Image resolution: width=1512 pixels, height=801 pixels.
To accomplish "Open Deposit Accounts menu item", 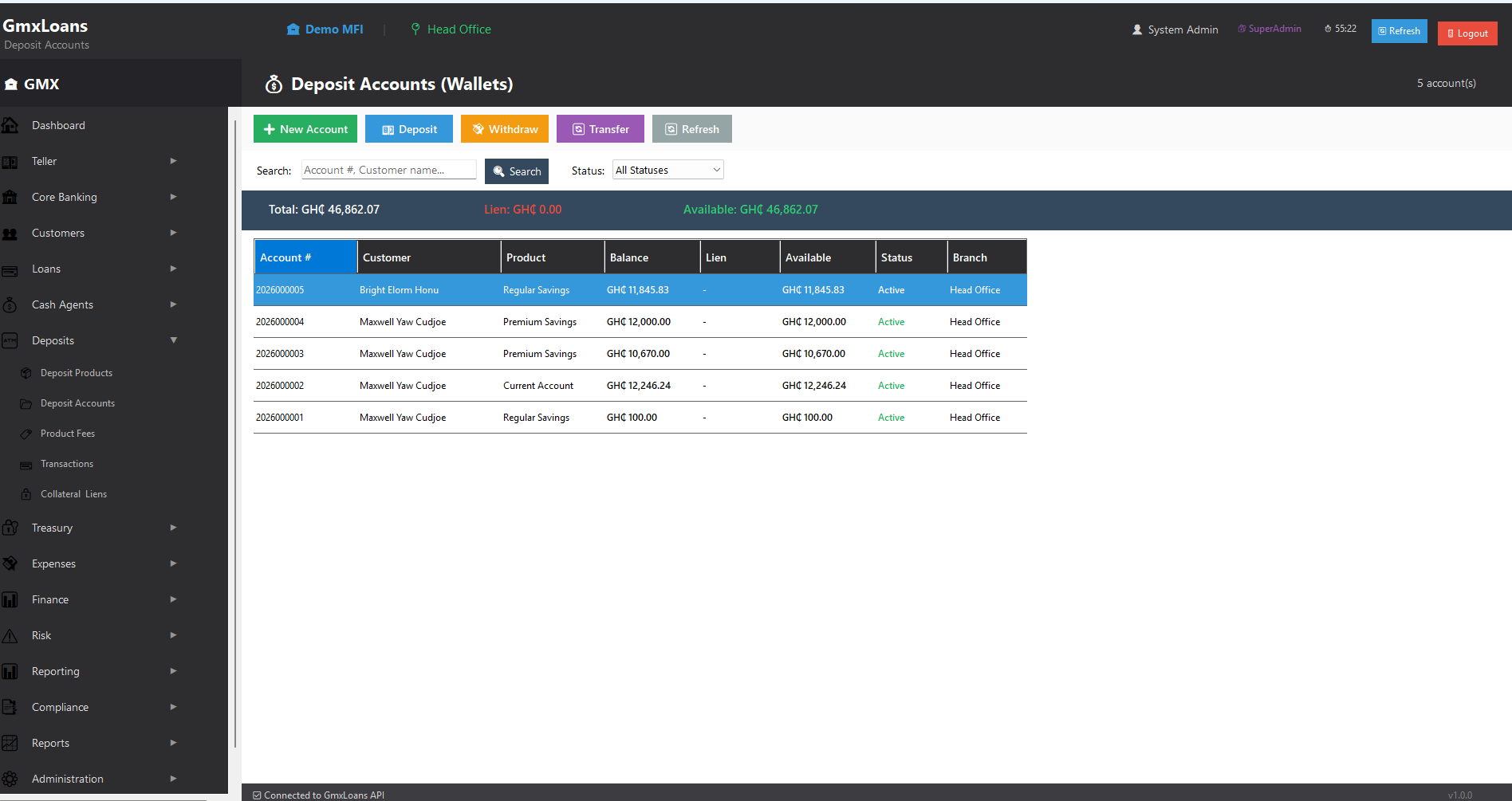I will coord(77,403).
